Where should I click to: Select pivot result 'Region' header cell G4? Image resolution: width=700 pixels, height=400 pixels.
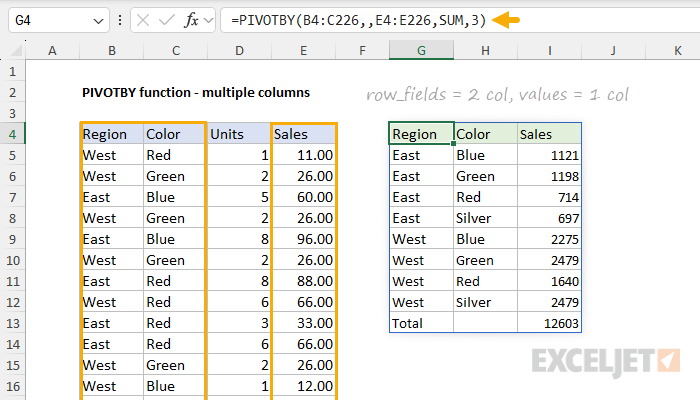(x=421, y=134)
